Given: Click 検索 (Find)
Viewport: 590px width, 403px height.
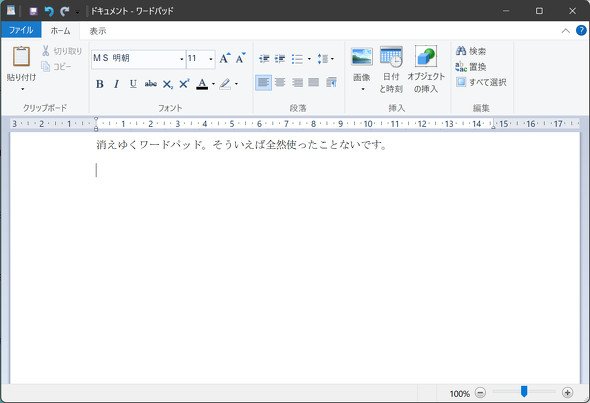Looking at the screenshot, I should tap(471, 51).
